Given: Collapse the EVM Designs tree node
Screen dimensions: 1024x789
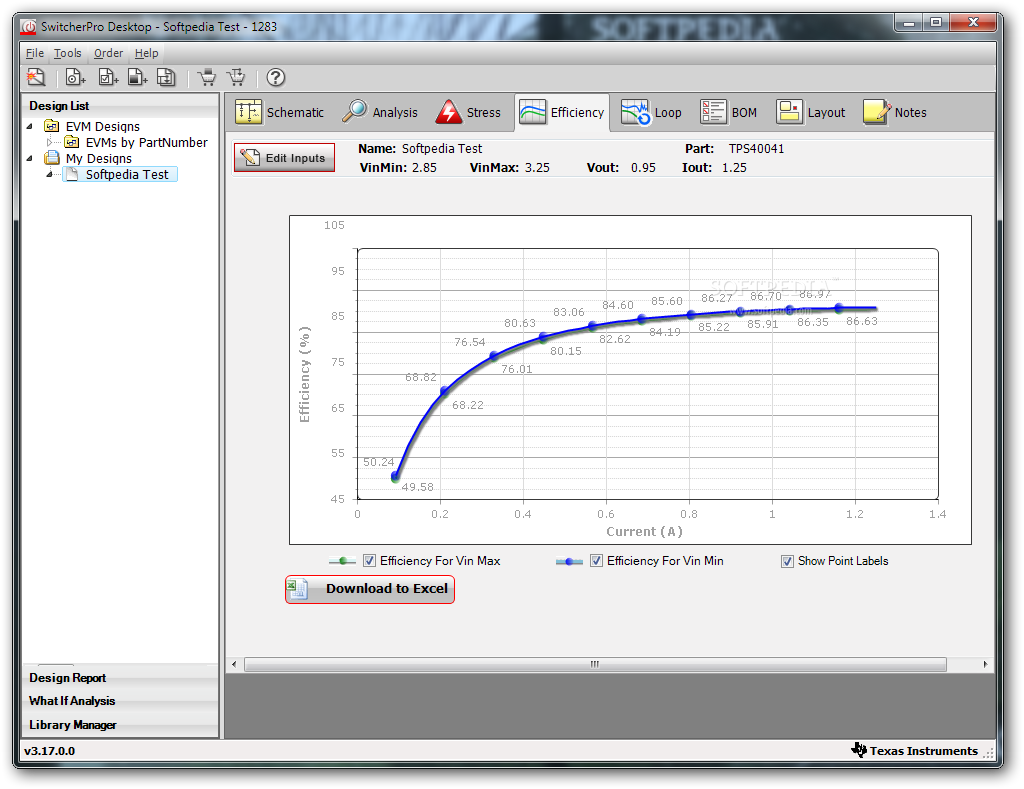Looking at the screenshot, I should pyautogui.click(x=29, y=126).
